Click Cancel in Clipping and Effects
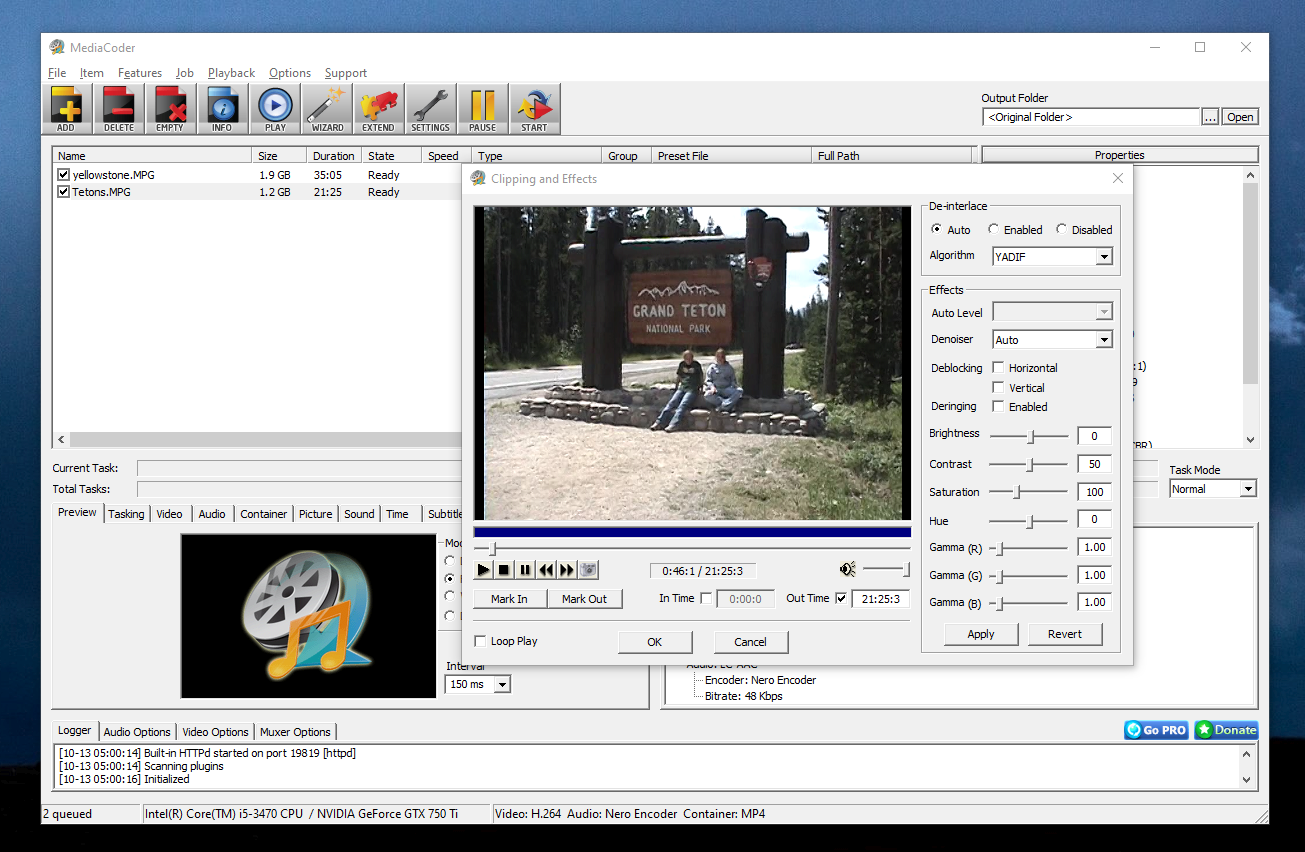 click(751, 642)
